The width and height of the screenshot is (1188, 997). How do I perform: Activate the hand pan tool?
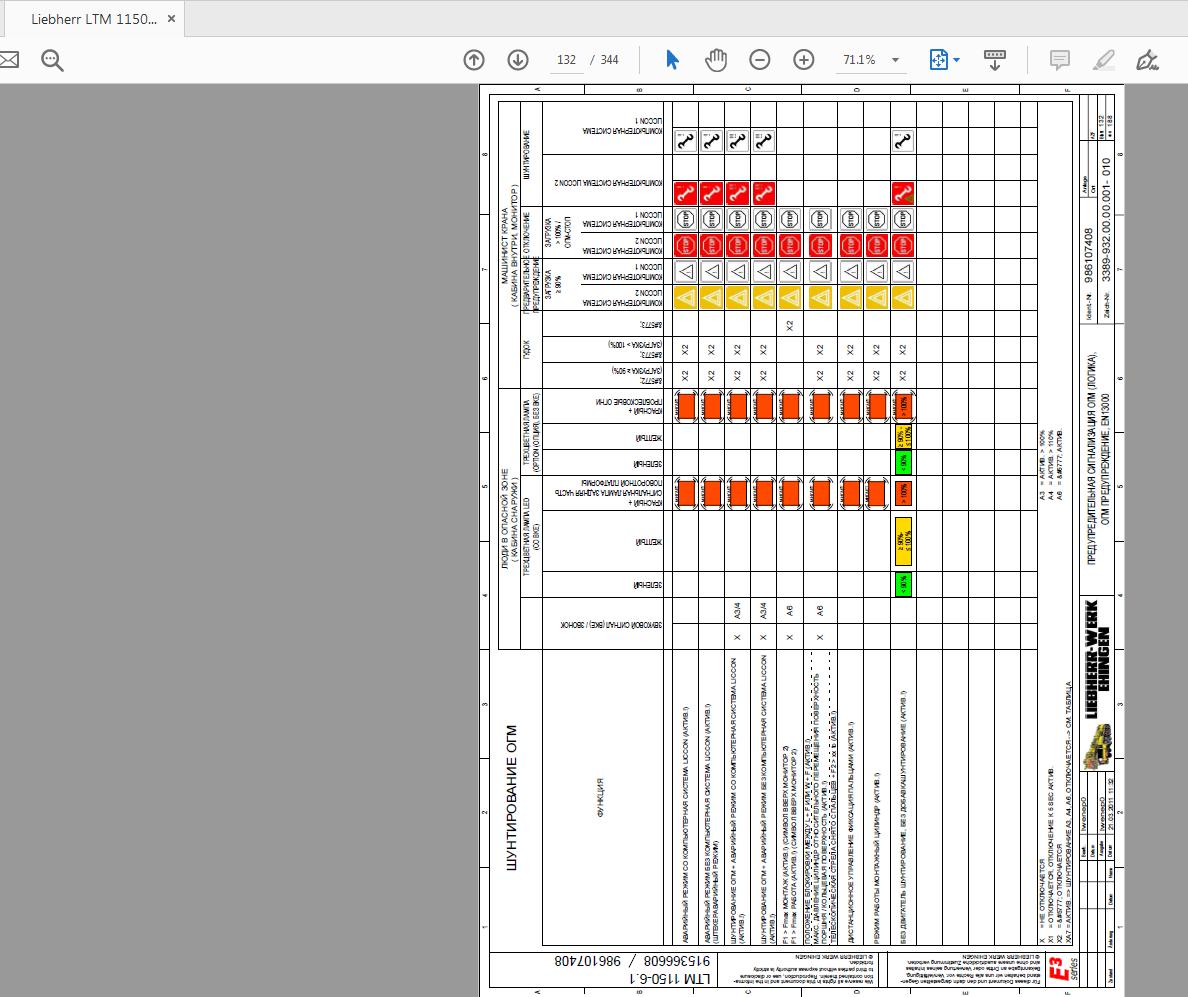click(716, 60)
